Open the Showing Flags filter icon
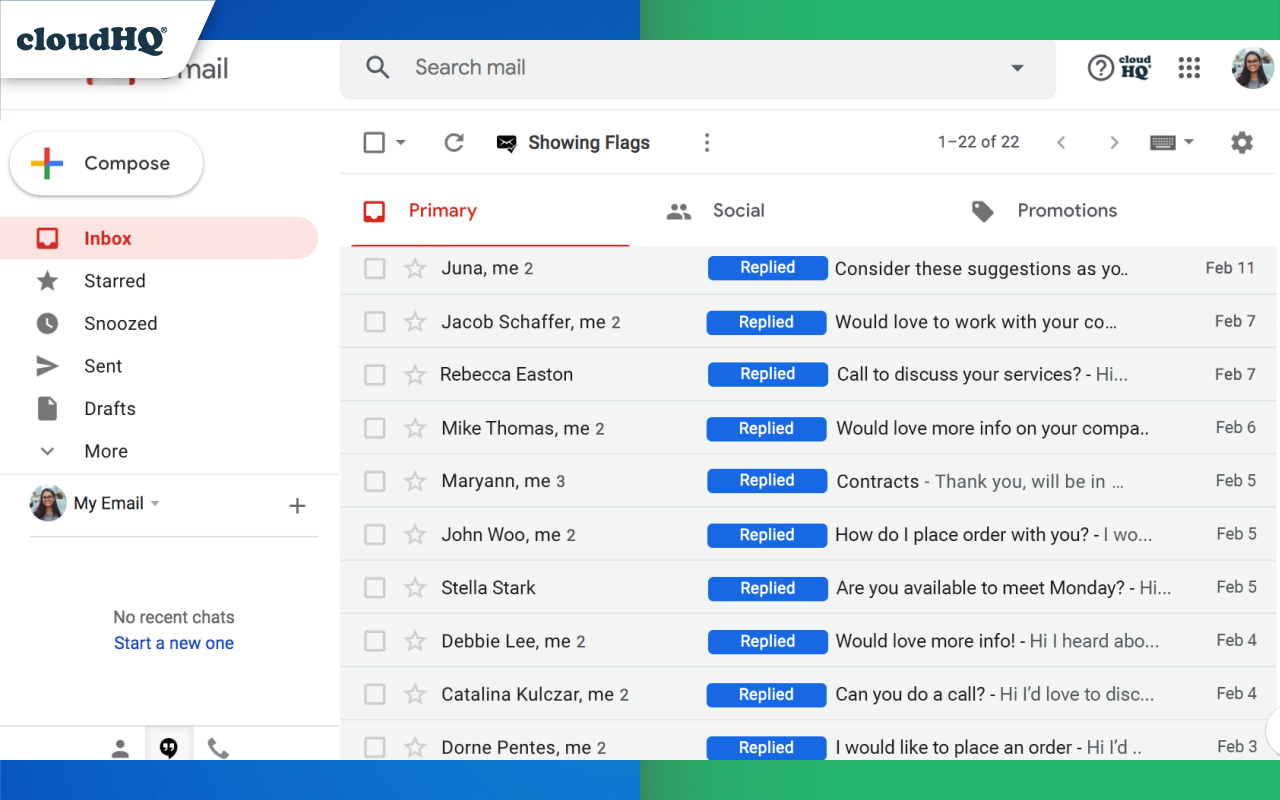The width and height of the screenshot is (1280, 800). [x=509, y=142]
